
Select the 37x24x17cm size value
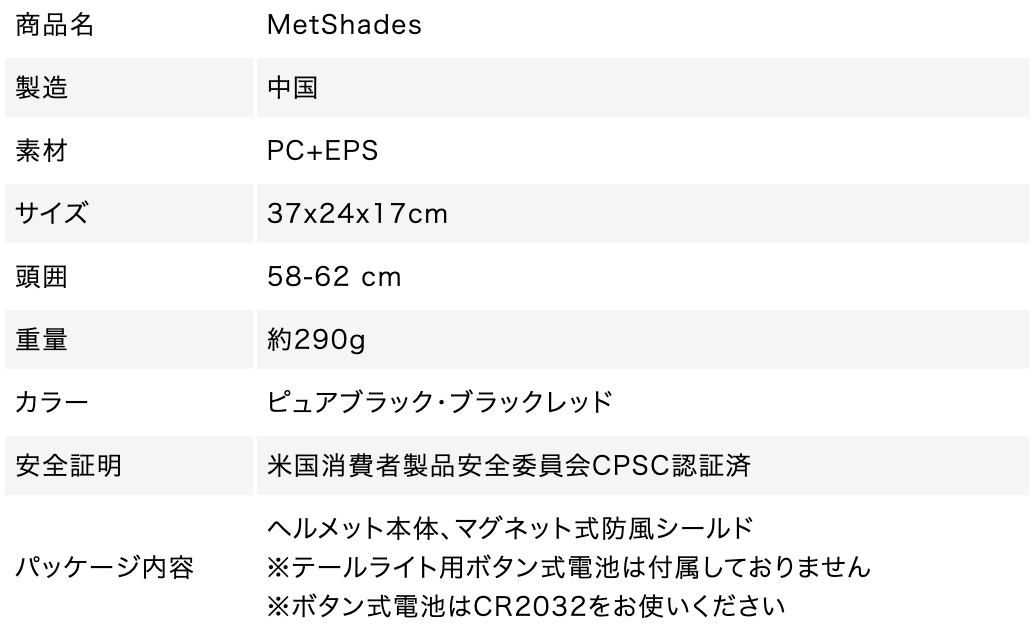click(357, 214)
